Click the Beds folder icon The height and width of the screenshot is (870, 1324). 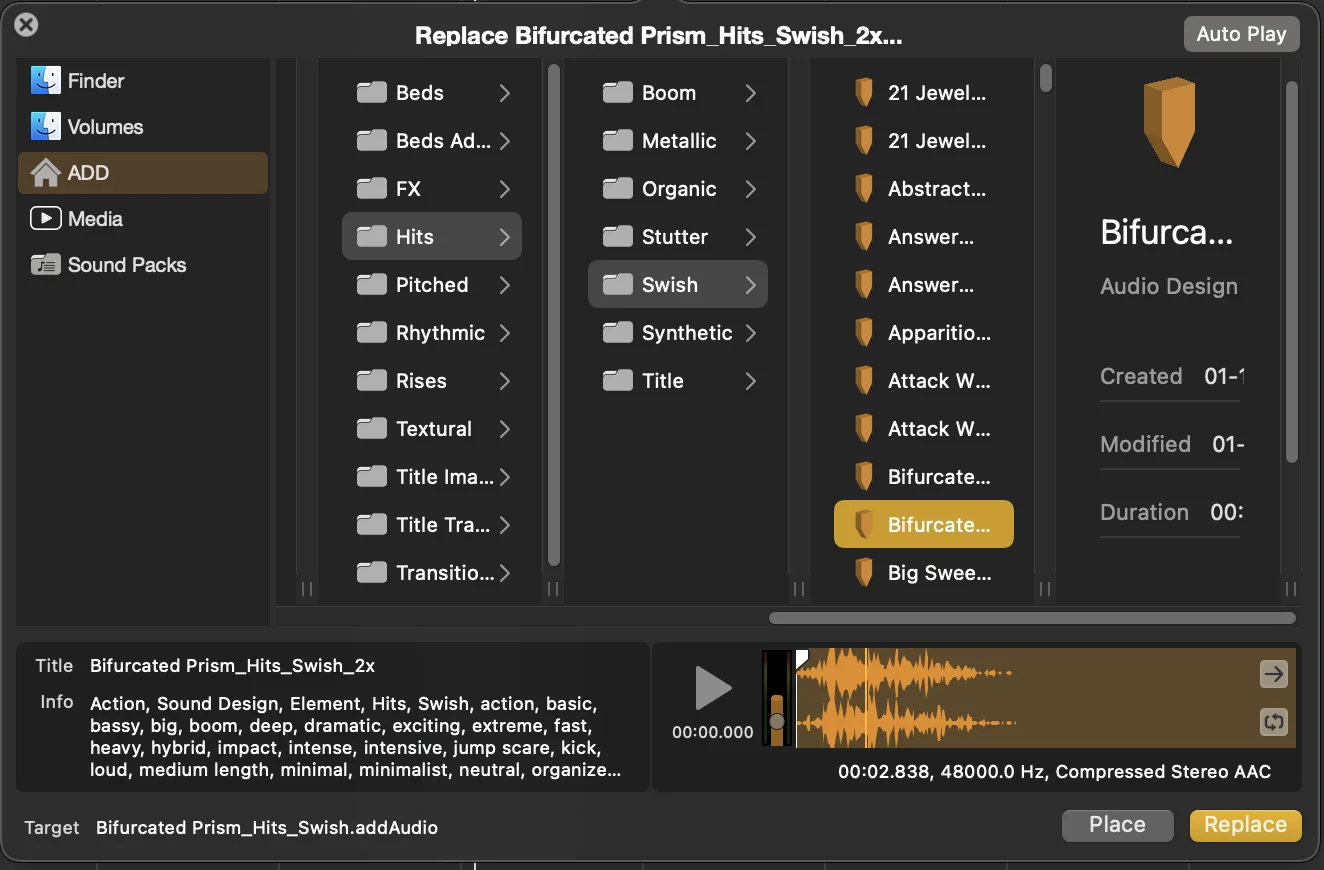pos(372,93)
